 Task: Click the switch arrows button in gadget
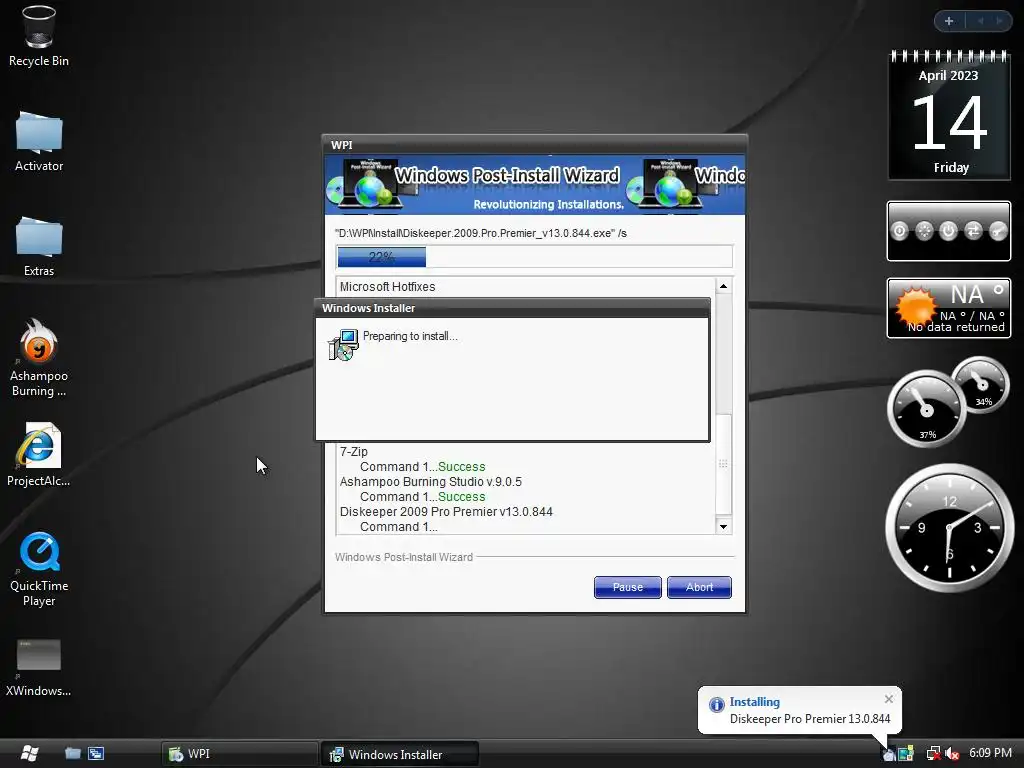973,231
